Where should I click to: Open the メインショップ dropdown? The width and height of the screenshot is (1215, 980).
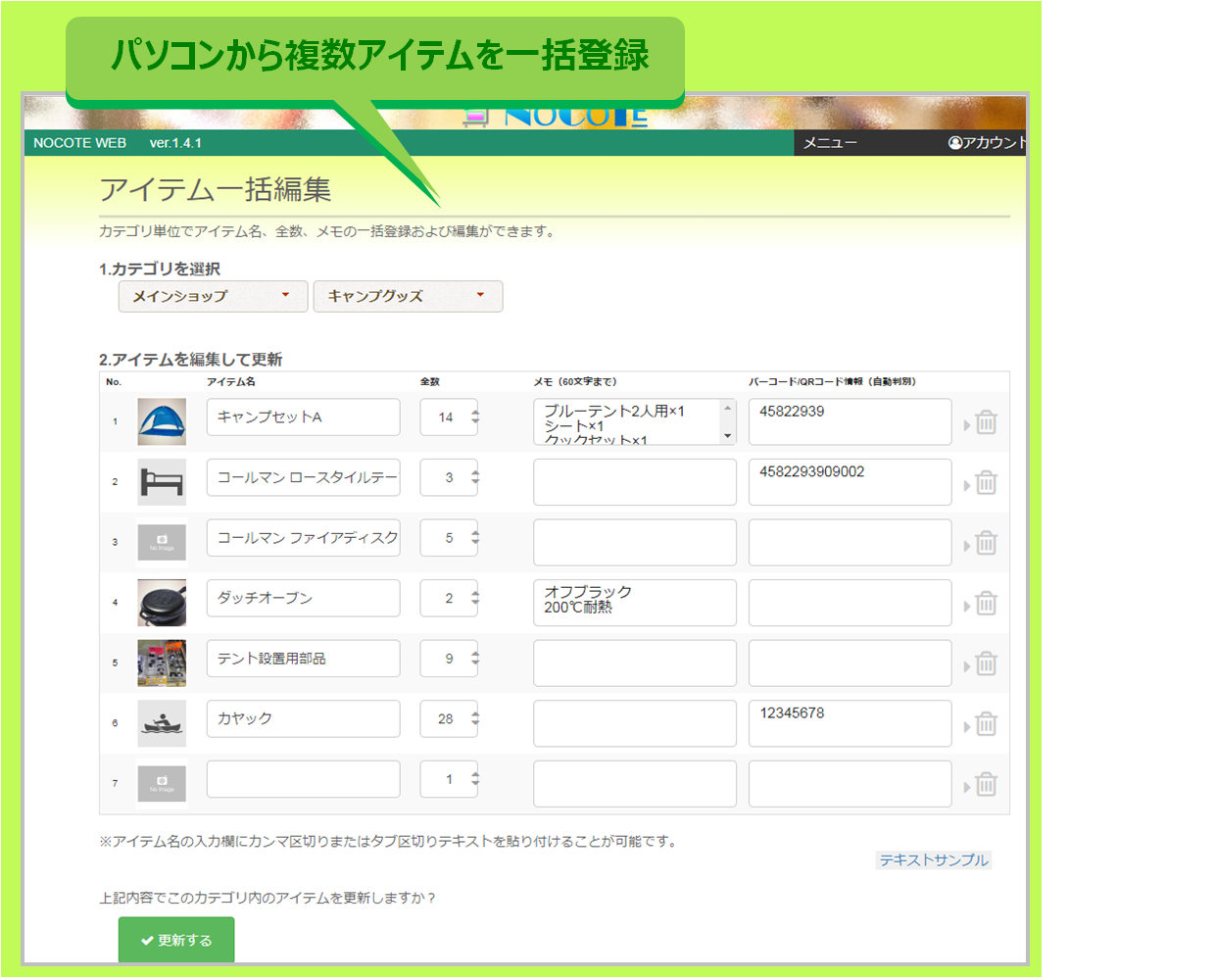coord(213,296)
